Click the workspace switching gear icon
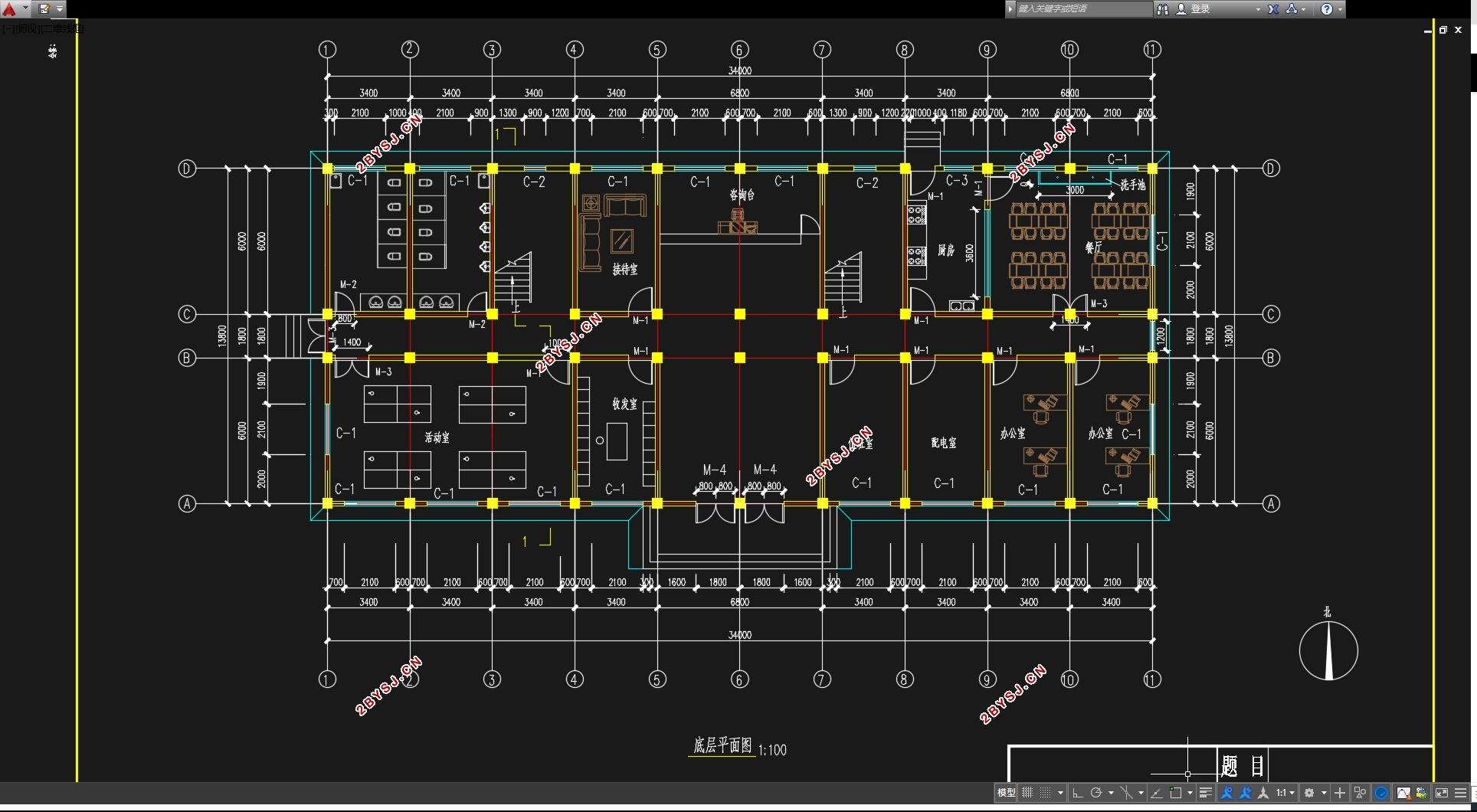The height and width of the screenshot is (812, 1477). 1309,793
